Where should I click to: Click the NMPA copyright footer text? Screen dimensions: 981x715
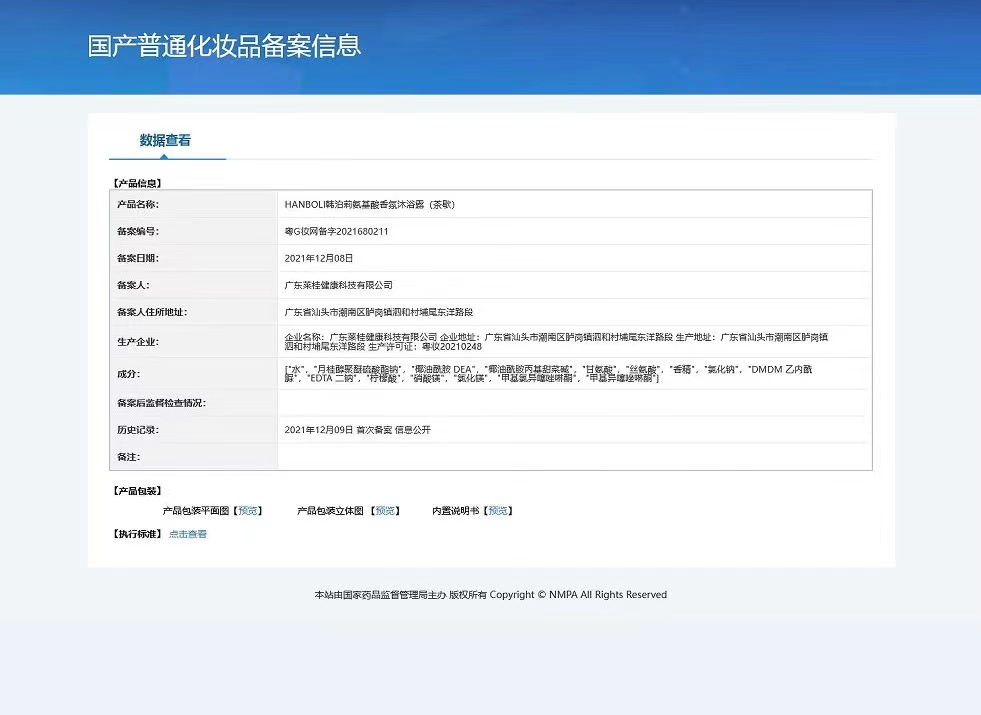[x=490, y=595]
